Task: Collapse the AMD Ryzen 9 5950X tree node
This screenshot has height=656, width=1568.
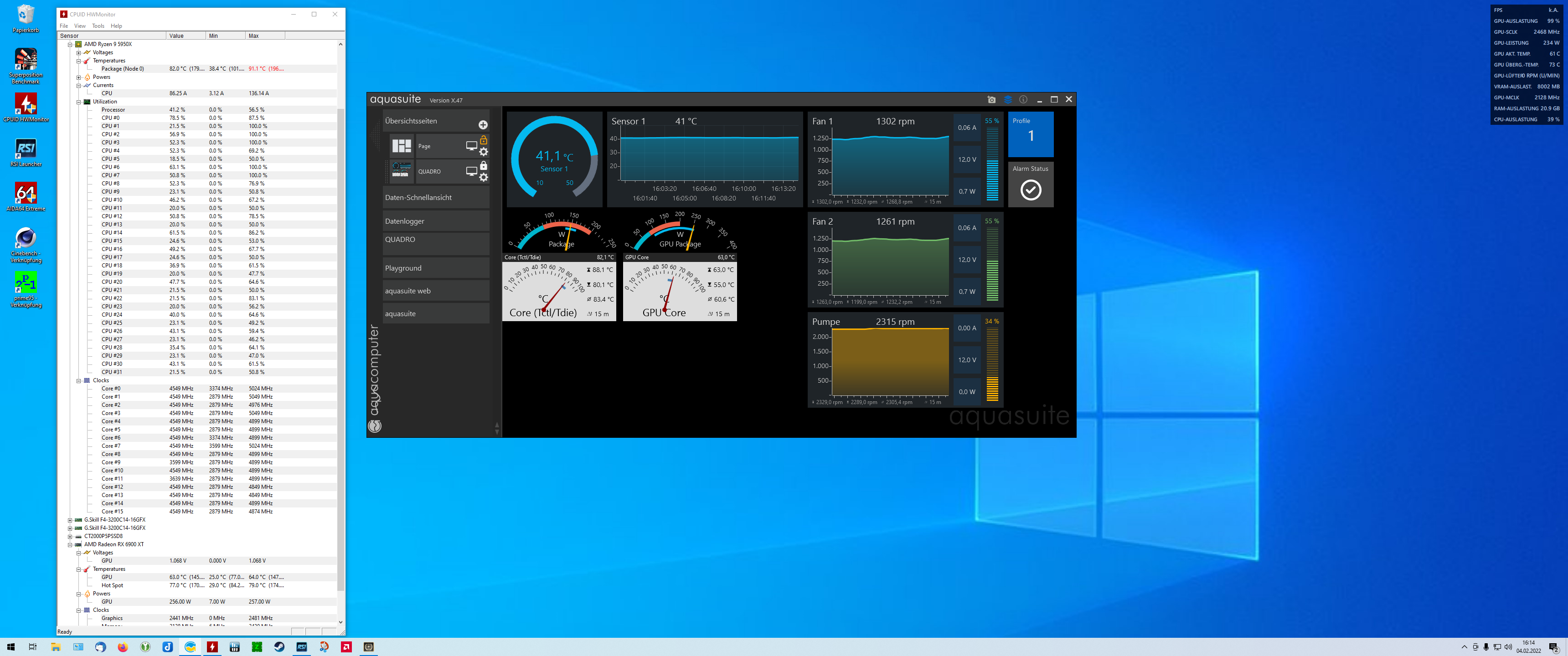Action: 70,45
